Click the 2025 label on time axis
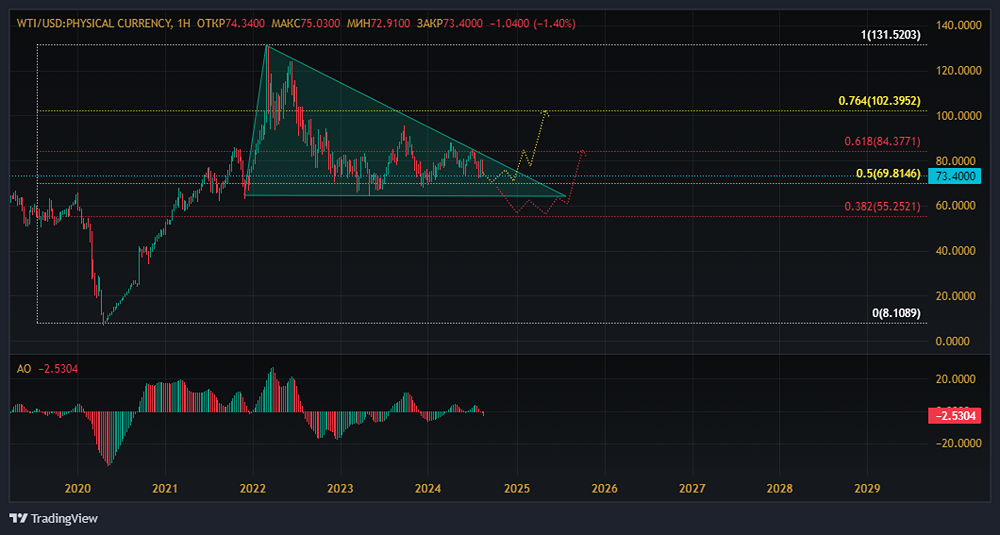 click(x=517, y=489)
